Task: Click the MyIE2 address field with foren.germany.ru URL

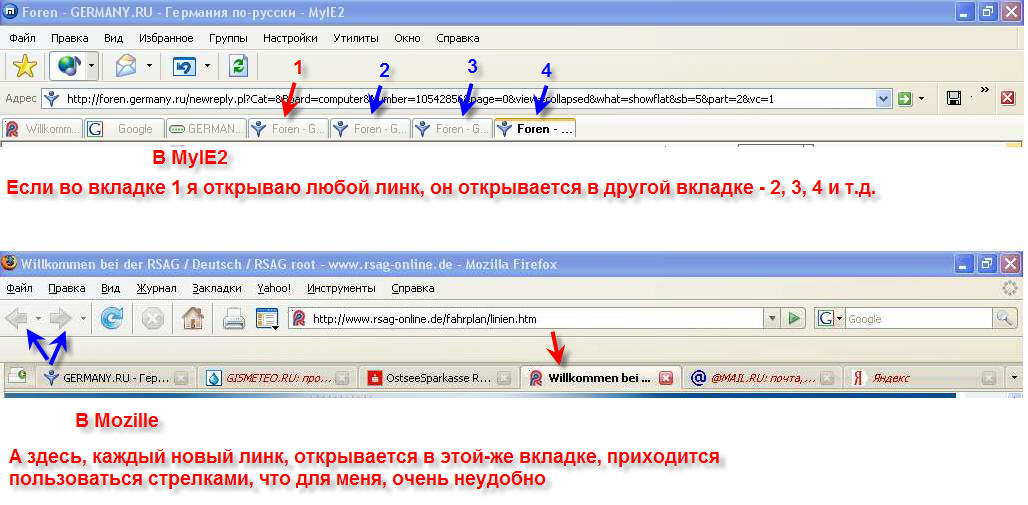Action: click(x=467, y=99)
